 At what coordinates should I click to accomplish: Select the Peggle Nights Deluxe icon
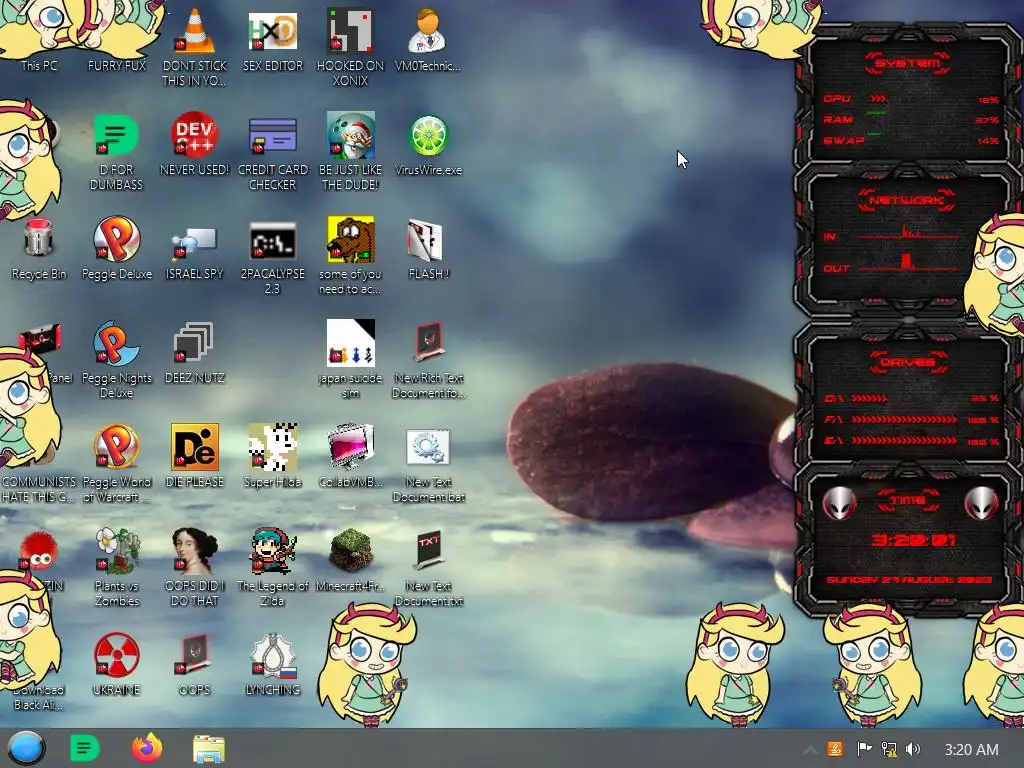[x=116, y=359]
